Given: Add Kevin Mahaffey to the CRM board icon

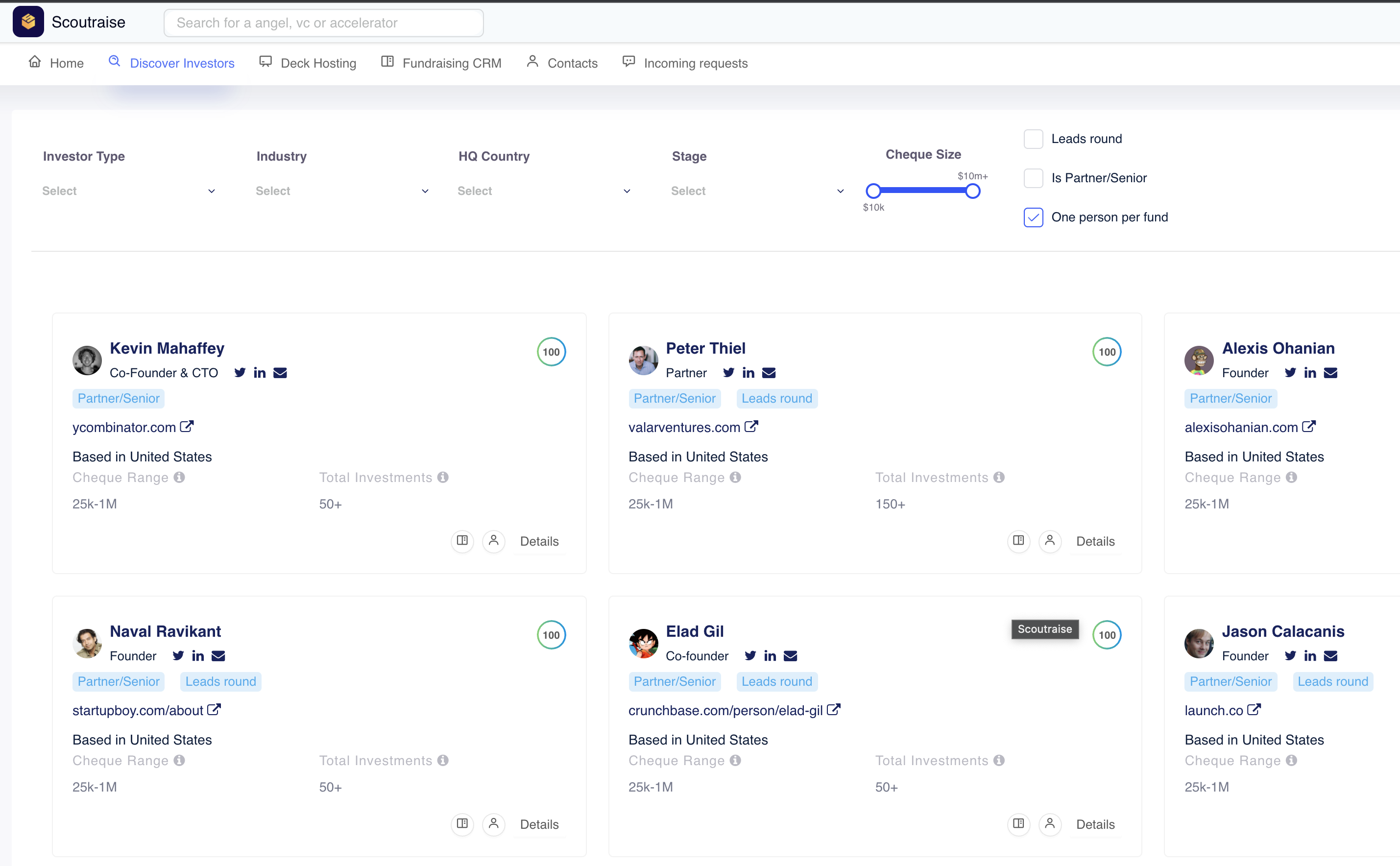Looking at the screenshot, I should click(462, 541).
